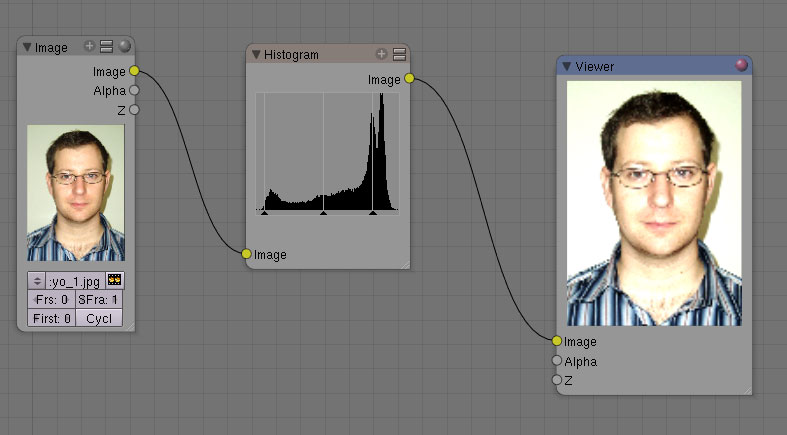Screen dimensions: 787x435
Task: Click the white point marker under histogram
Action: coord(372,213)
